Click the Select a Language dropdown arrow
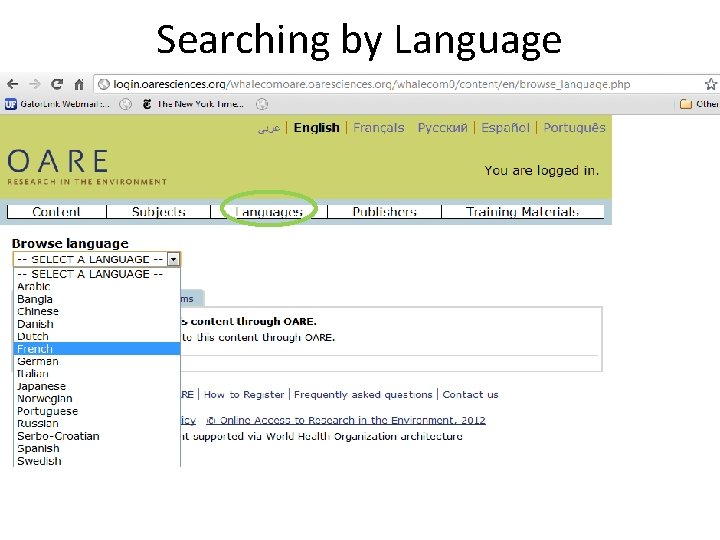The width and height of the screenshot is (720, 540). [x=173, y=259]
